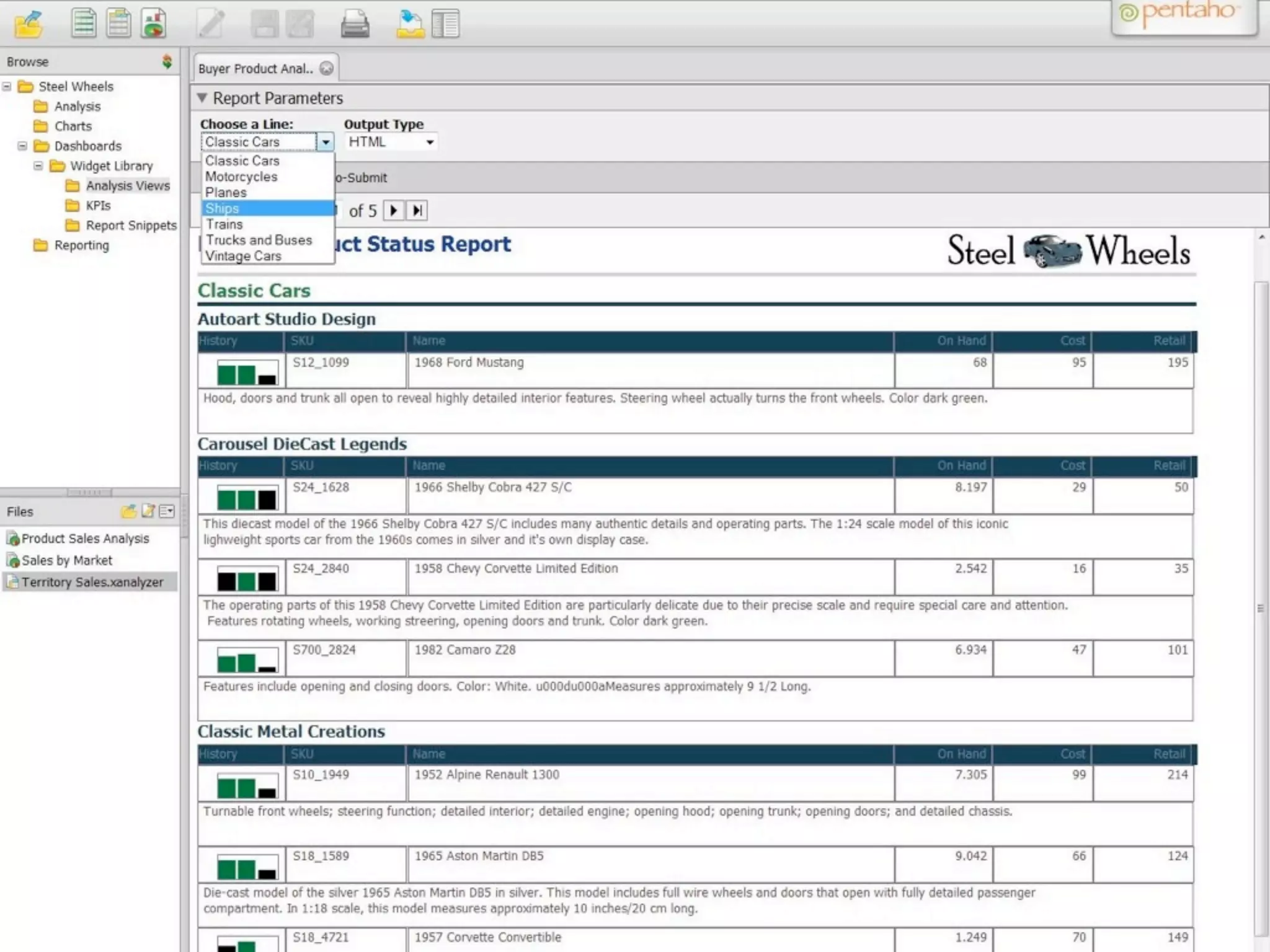Create a new report with the first green document icon
The height and width of the screenshot is (952, 1270).
[x=83, y=24]
